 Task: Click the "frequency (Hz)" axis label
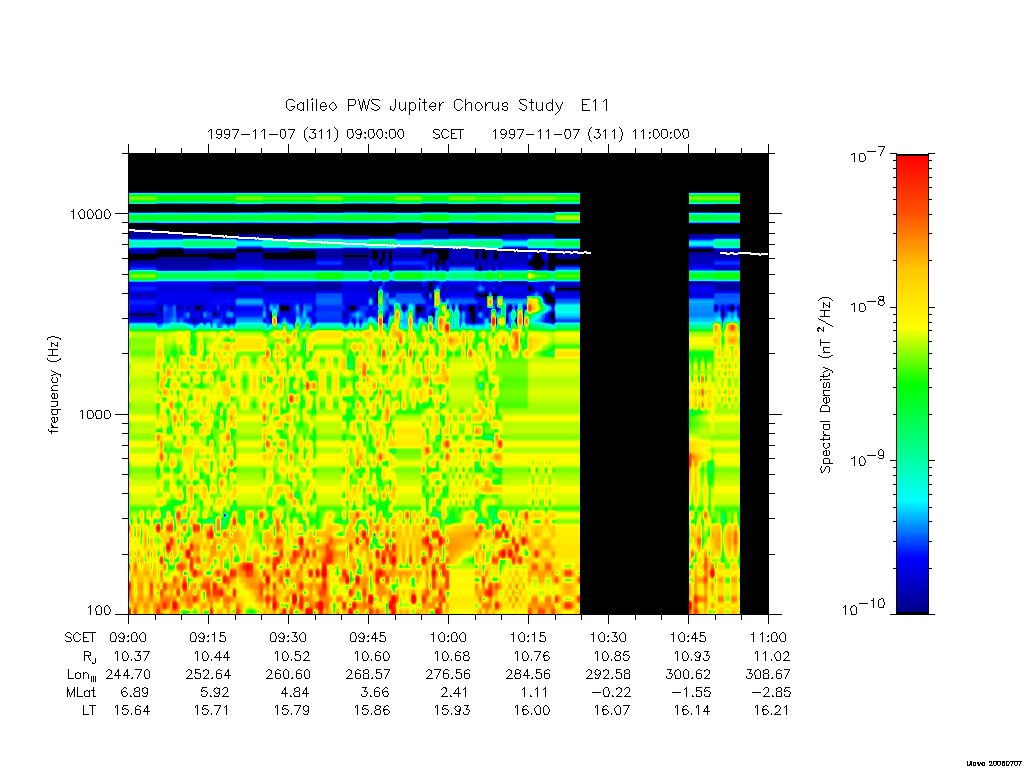pos(54,384)
